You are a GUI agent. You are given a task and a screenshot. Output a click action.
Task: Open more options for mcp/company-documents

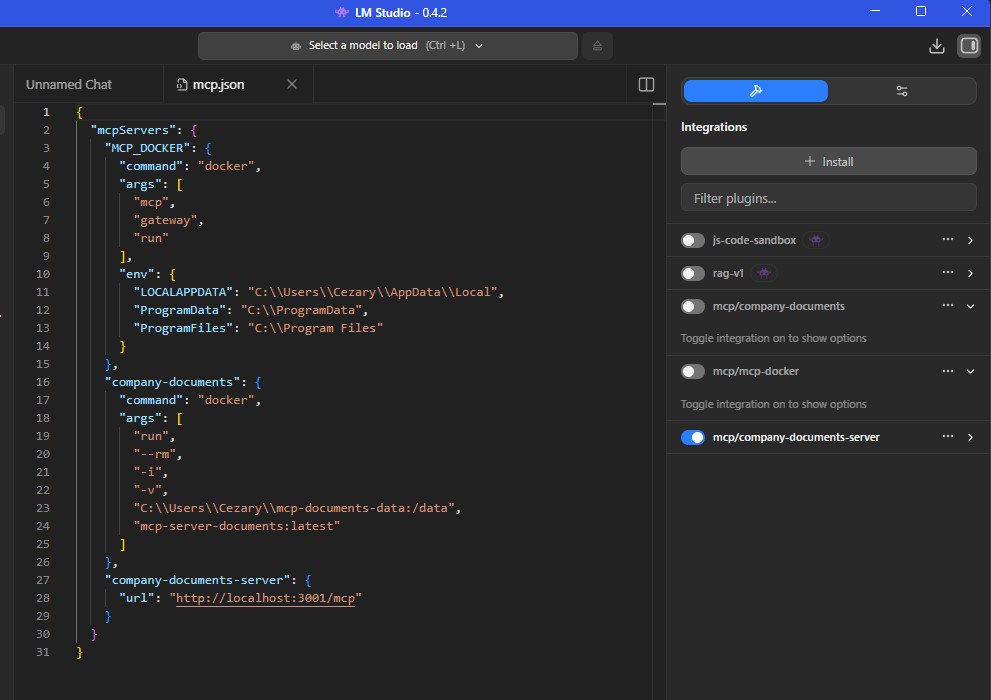[947, 305]
